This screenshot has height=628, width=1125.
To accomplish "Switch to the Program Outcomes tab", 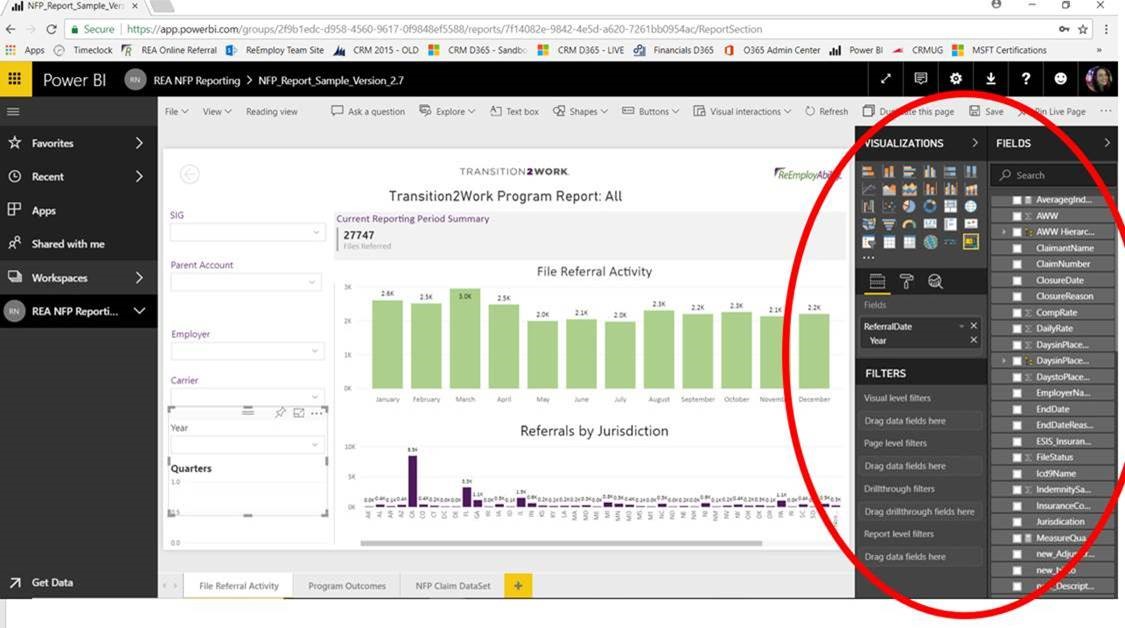I will pos(346,586).
